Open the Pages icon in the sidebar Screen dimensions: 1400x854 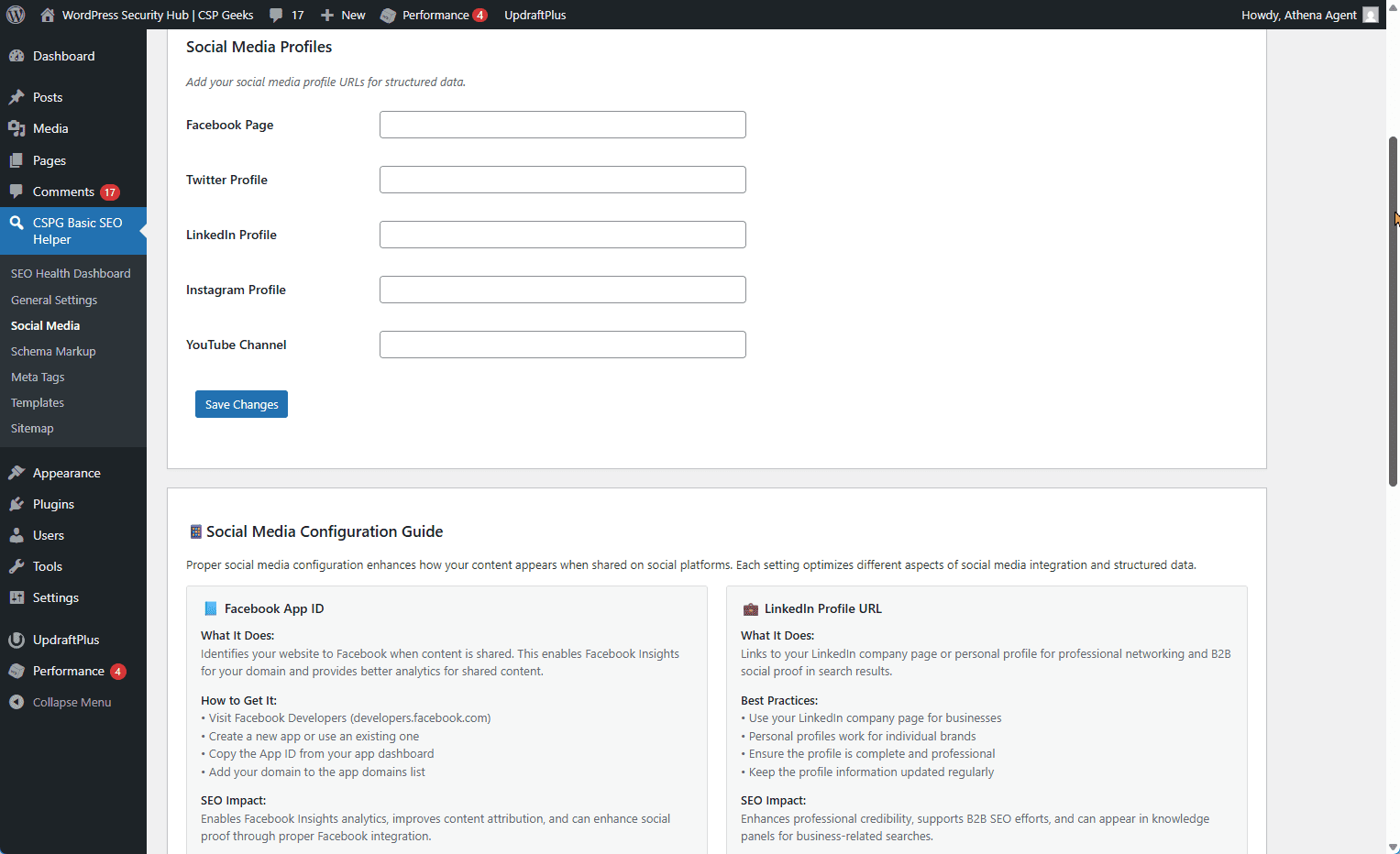17,159
